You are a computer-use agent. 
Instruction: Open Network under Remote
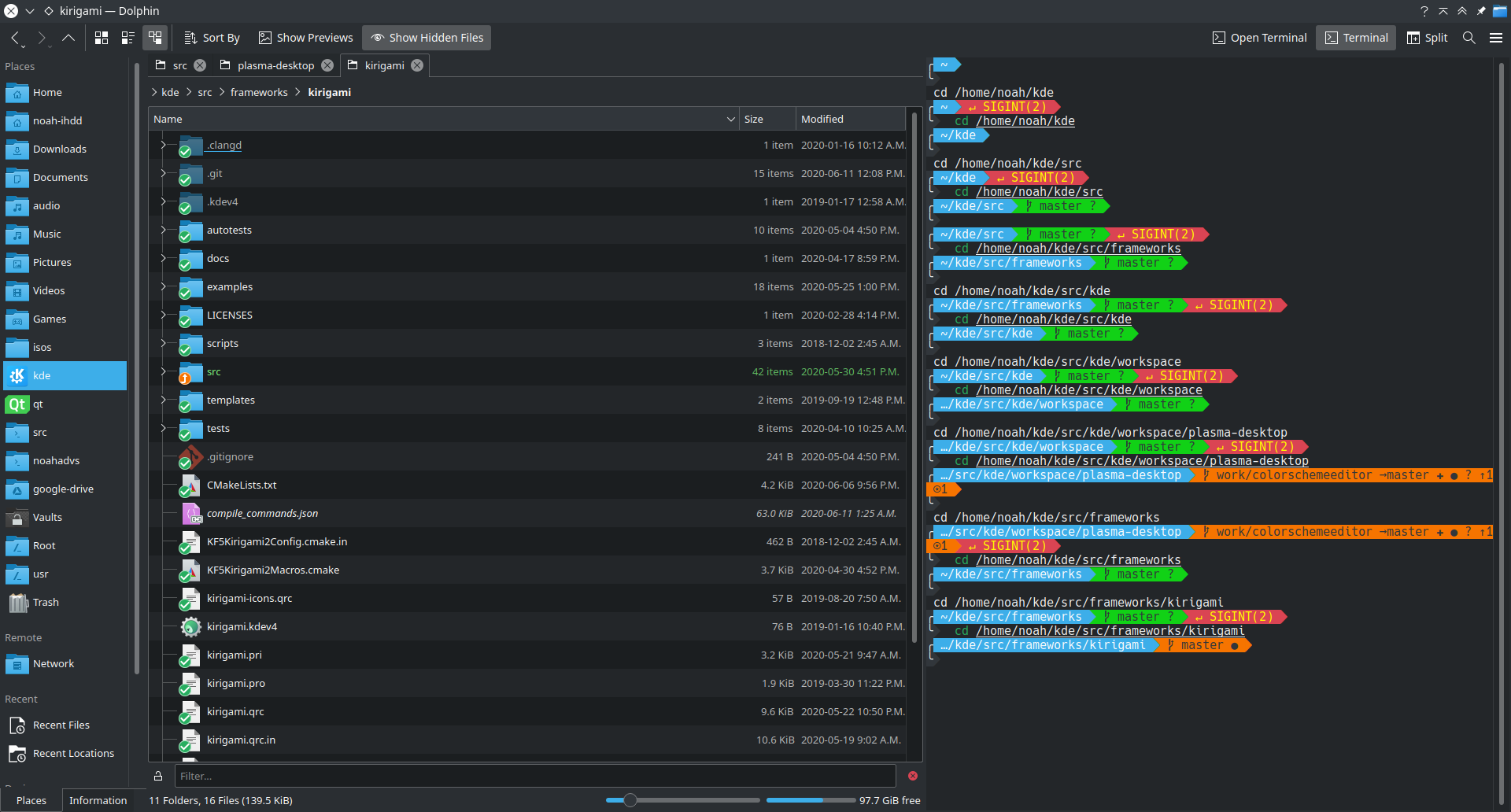pos(65,663)
